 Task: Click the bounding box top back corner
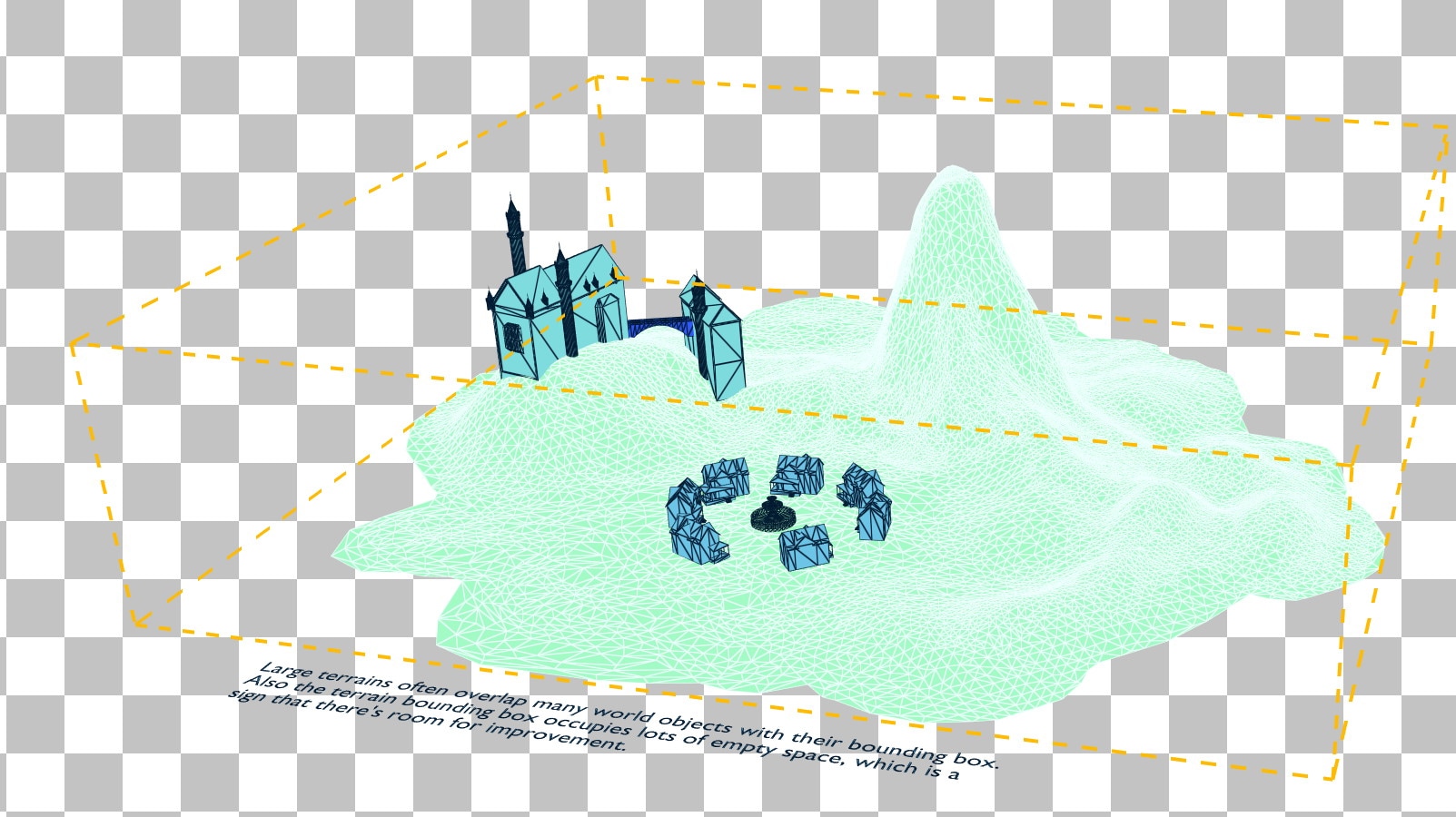[x=597, y=78]
